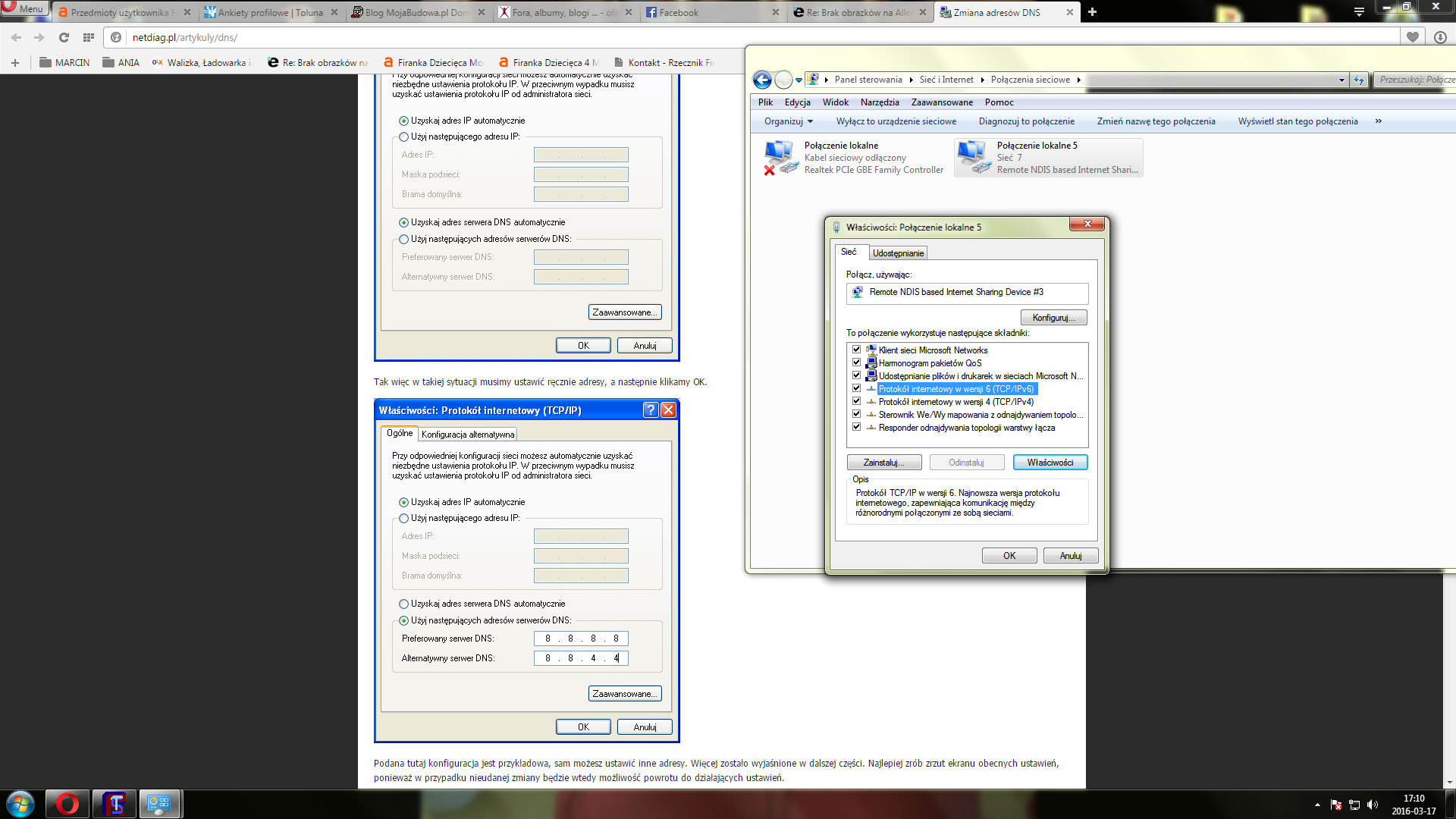Uncheck Protokół internetowy w wersji 6 checkbox
The image size is (1456, 819).
coord(856,388)
